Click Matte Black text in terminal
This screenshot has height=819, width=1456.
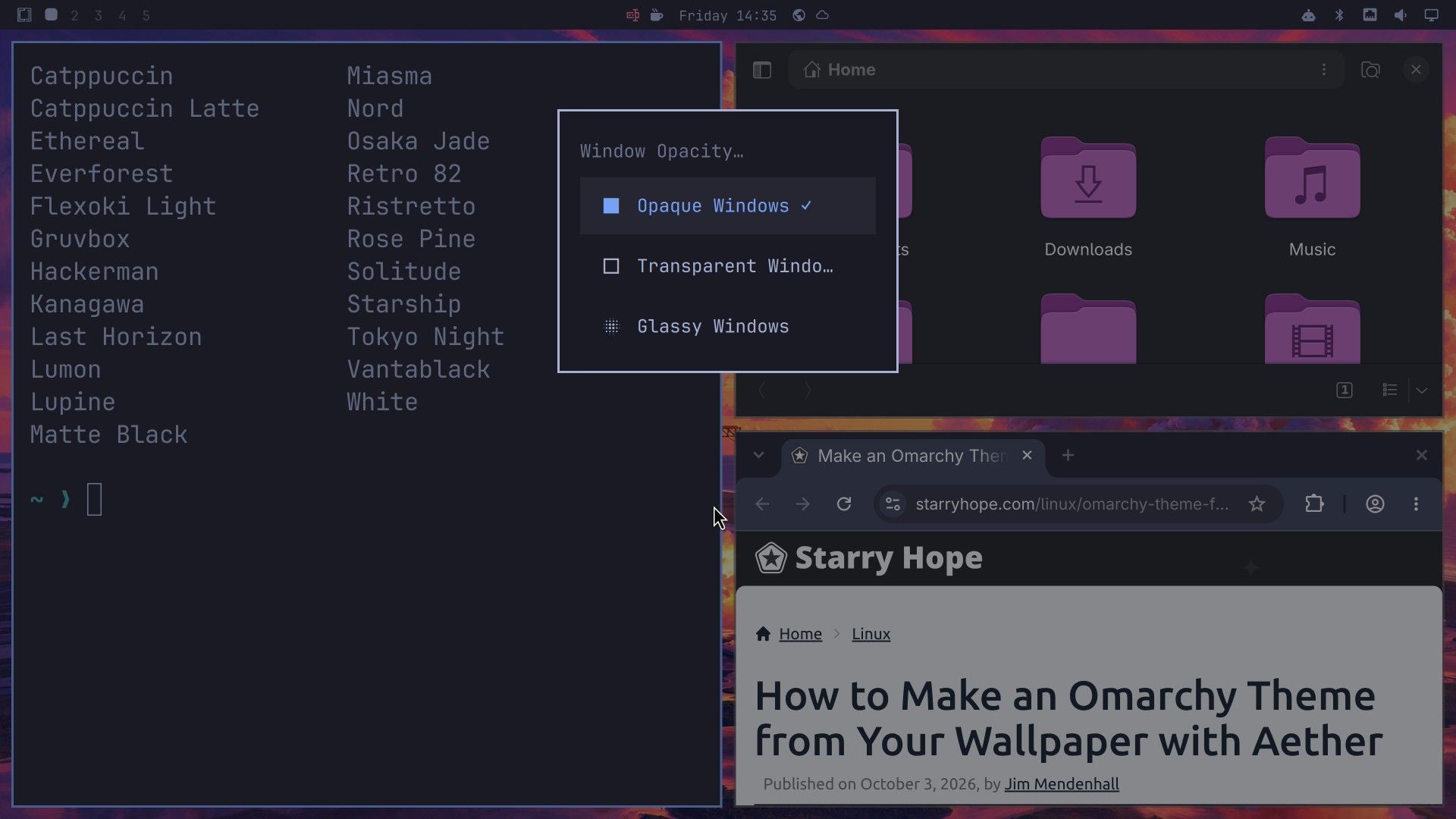[x=108, y=435]
